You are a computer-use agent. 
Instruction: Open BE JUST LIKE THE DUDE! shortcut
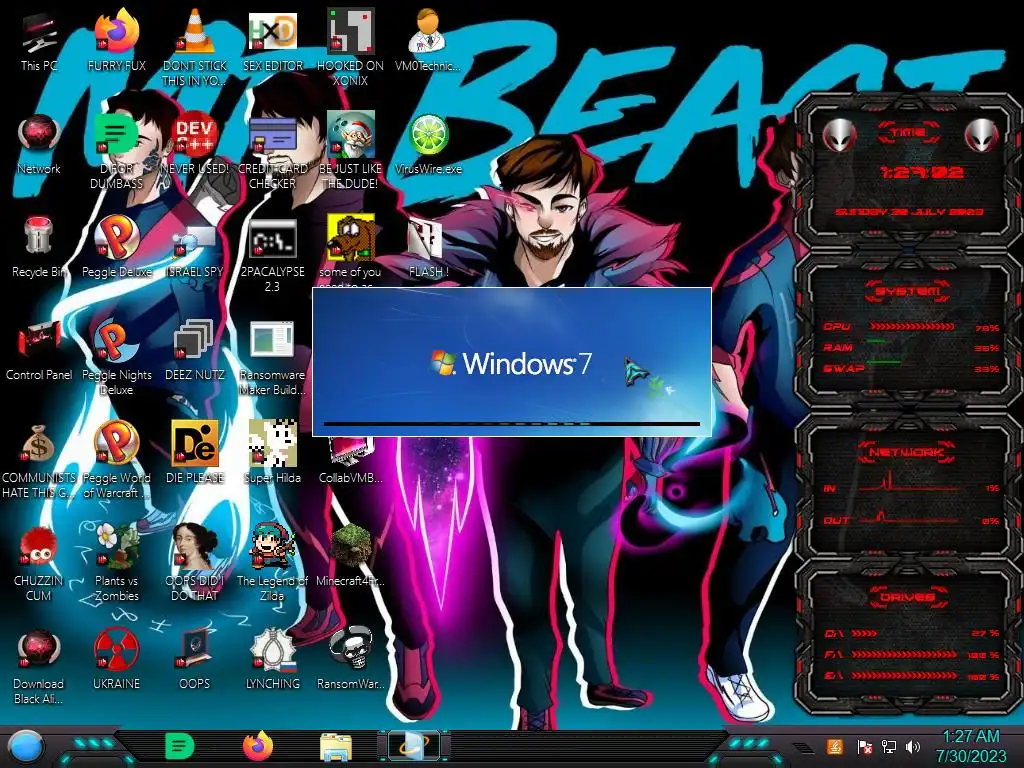pos(351,150)
